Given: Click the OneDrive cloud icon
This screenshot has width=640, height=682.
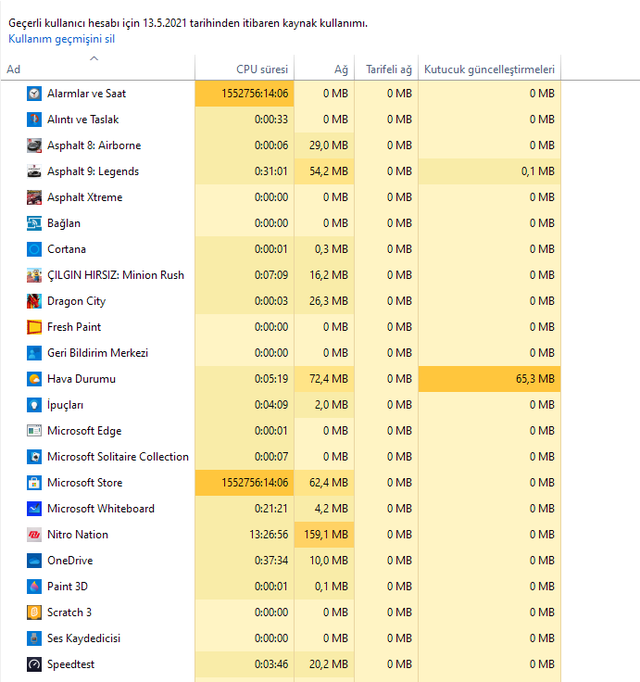Looking at the screenshot, I should click(x=34, y=561).
